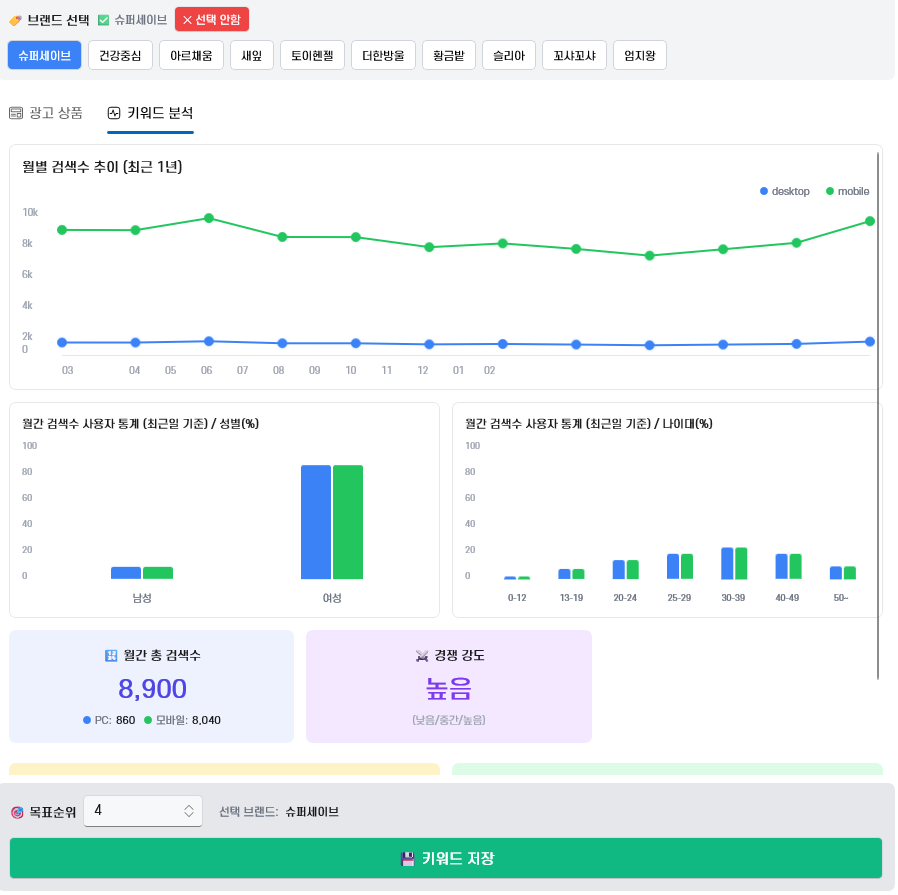The height and width of the screenshot is (895, 898).
Task: Select the 건강중심 brand button
Action: coord(120,56)
